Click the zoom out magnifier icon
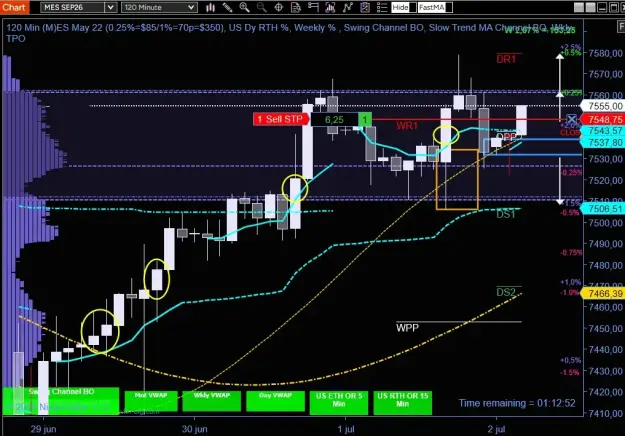The height and width of the screenshot is (436, 625). [261, 7]
